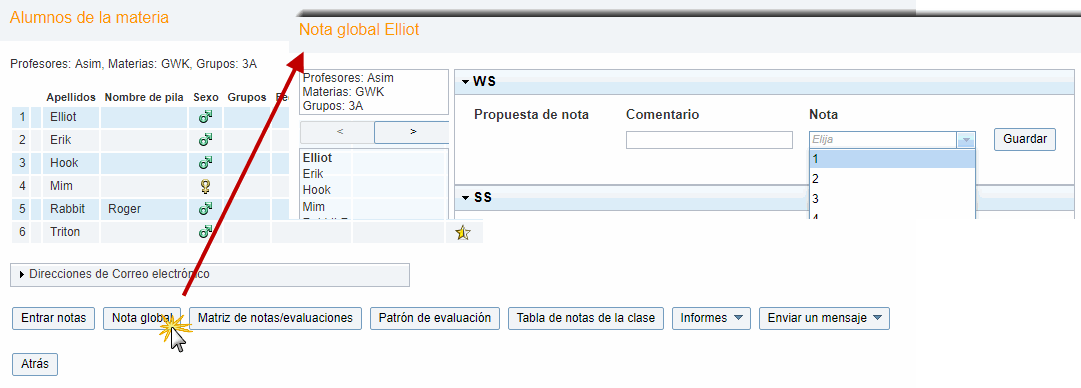Select grade 1 in the Nota list
This screenshot has height=388, width=1081.
pyautogui.click(x=892, y=159)
